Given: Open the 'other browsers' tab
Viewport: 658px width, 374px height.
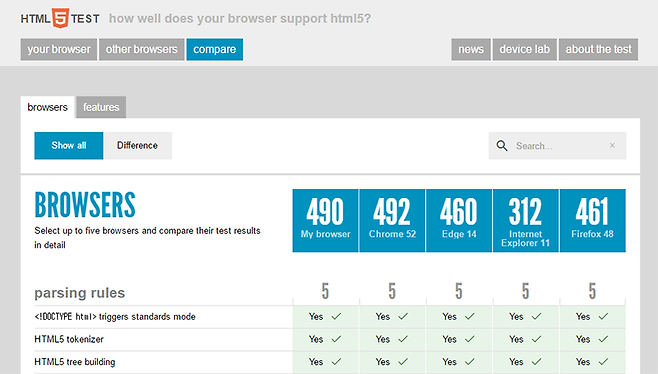Looking at the screenshot, I should (x=141, y=50).
